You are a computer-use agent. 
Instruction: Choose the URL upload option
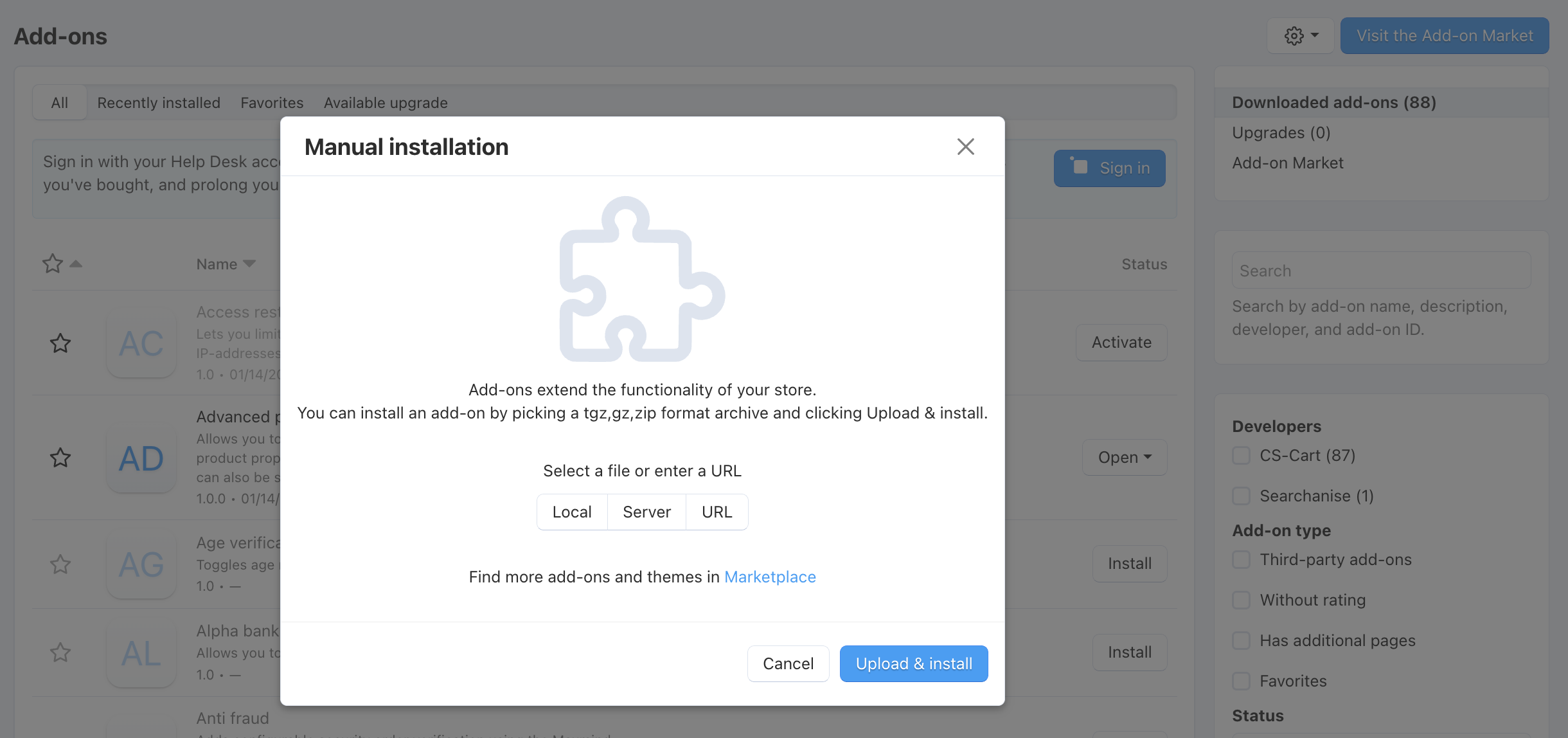pos(717,512)
